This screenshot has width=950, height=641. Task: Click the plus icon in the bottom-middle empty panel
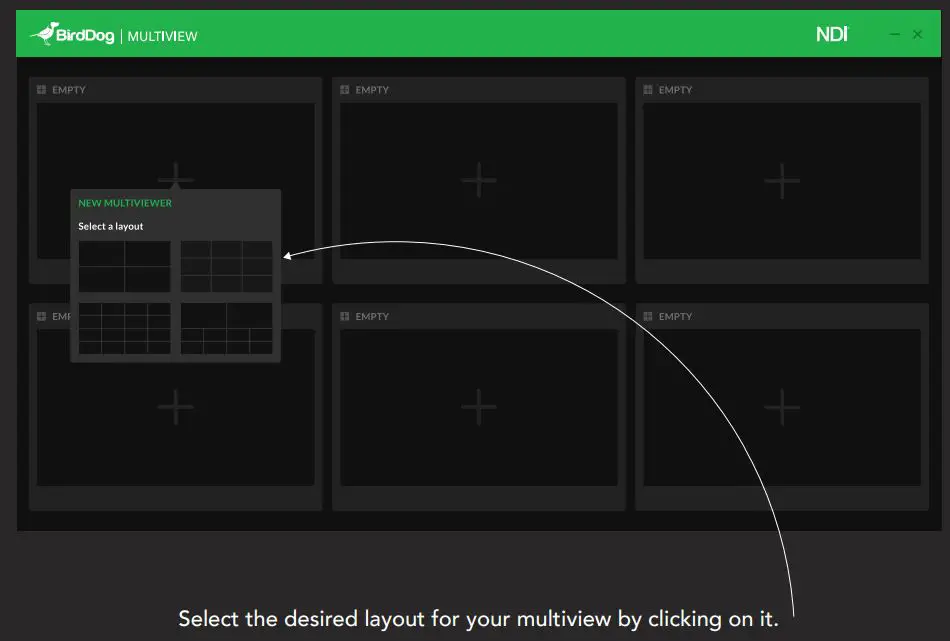pos(478,407)
